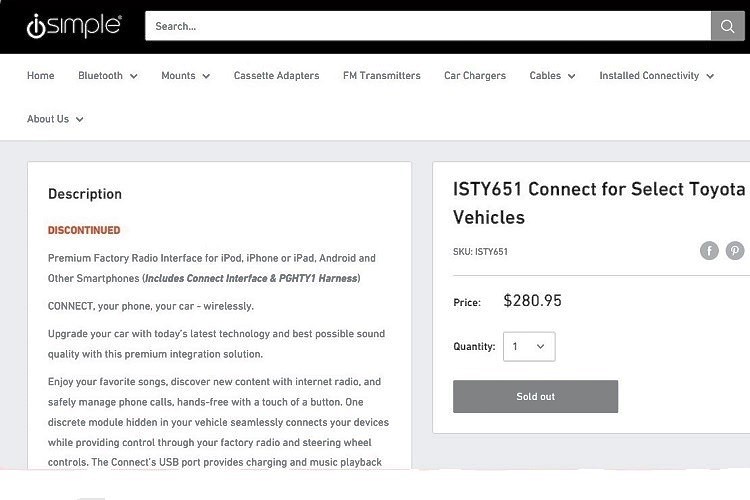Open the Quantity selector dropdown
Image resolution: width=750 pixels, height=500 pixels.
pyautogui.click(x=529, y=346)
